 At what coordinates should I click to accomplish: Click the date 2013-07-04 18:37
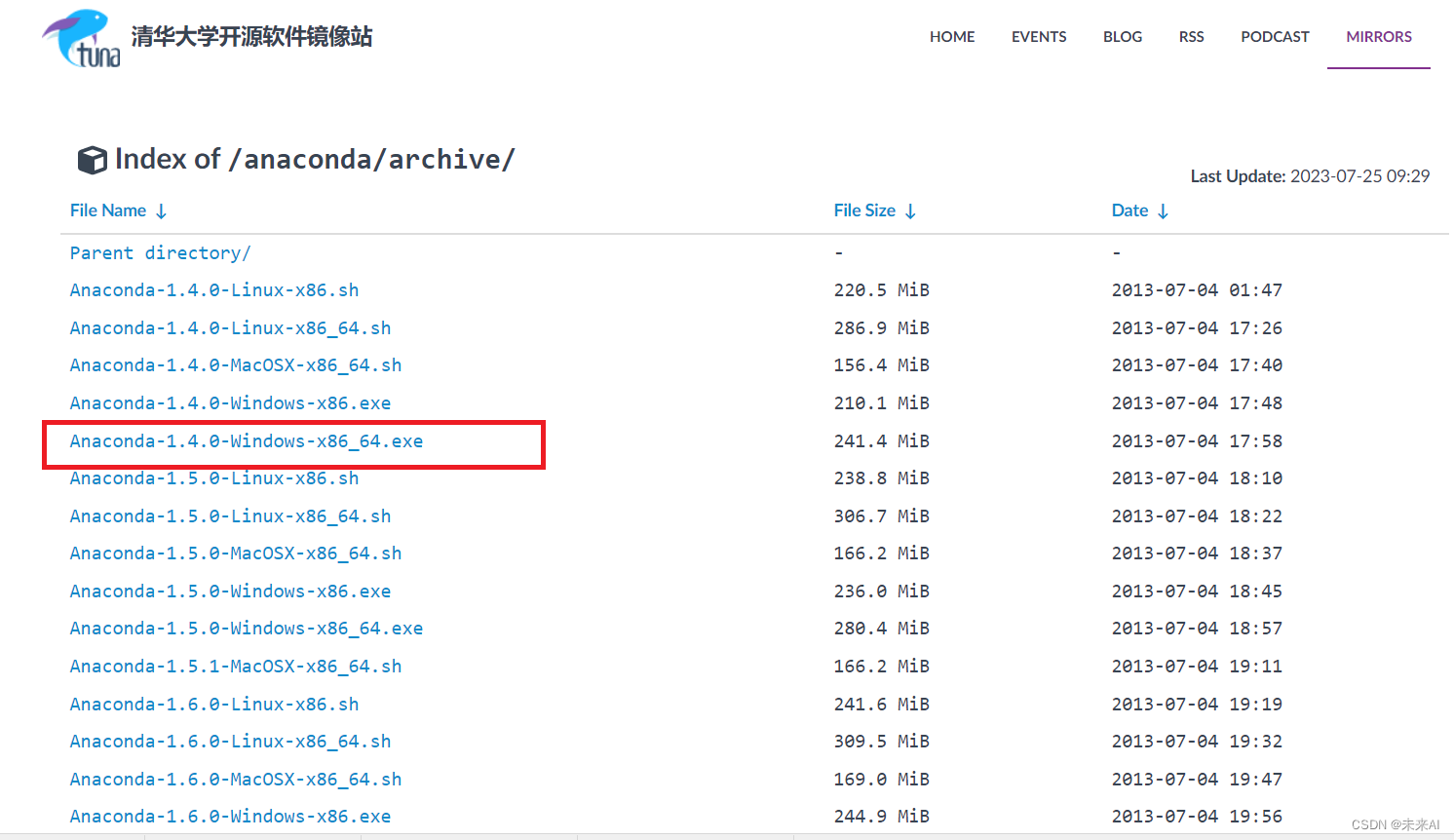pos(1197,554)
